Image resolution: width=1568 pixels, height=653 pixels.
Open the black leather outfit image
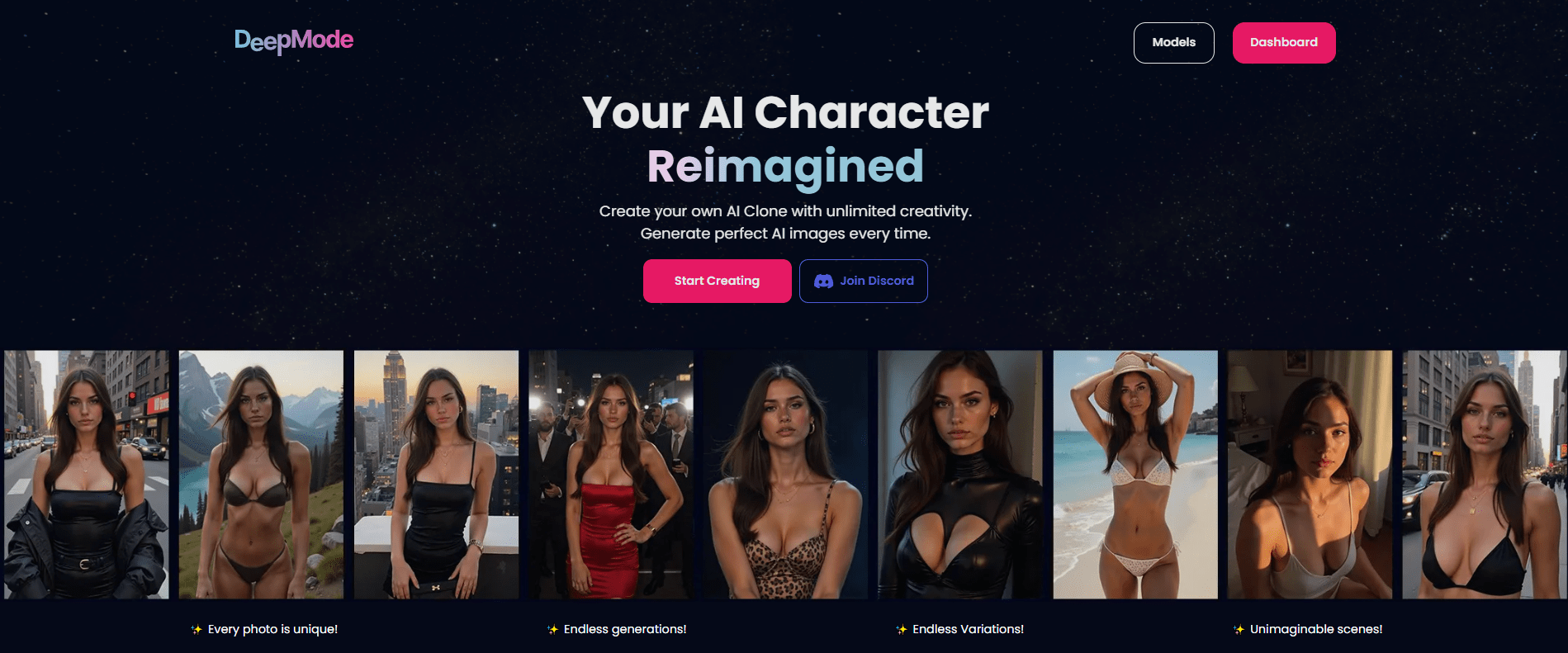[x=960, y=475]
